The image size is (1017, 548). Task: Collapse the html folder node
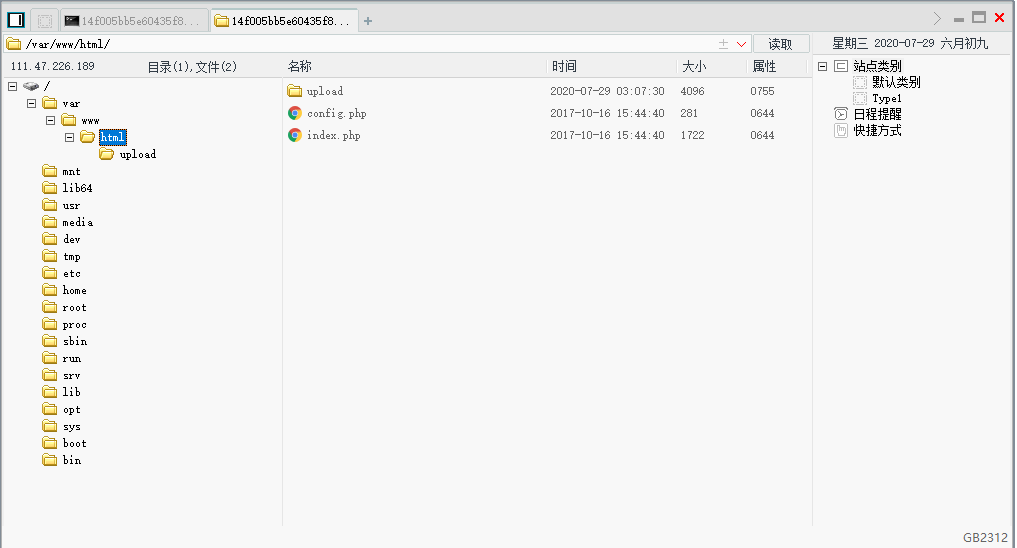pyautogui.click(x=69, y=137)
